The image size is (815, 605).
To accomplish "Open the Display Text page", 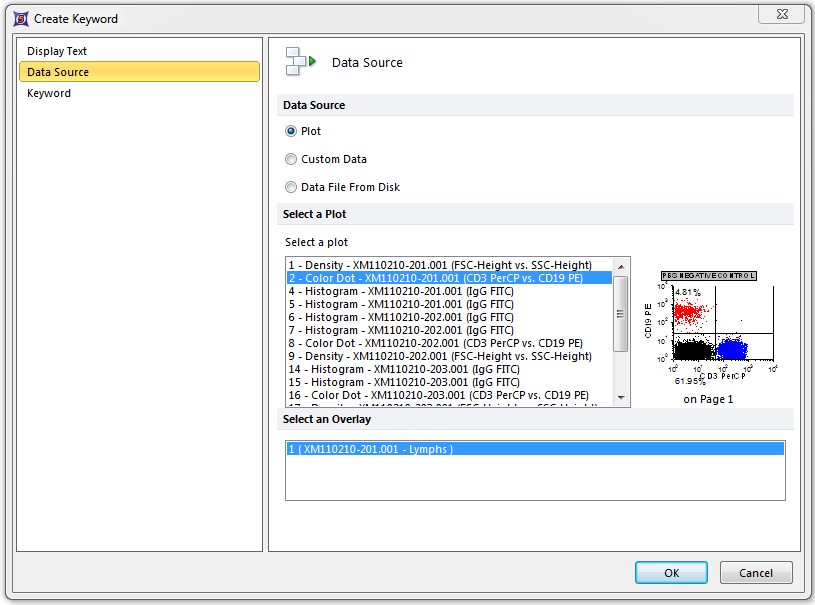I will (57, 51).
